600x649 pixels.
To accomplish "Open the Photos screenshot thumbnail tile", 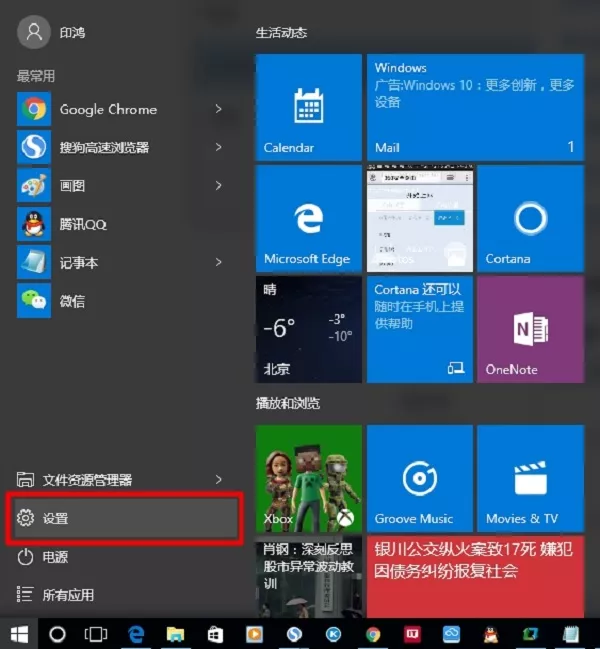I will 420,219.
